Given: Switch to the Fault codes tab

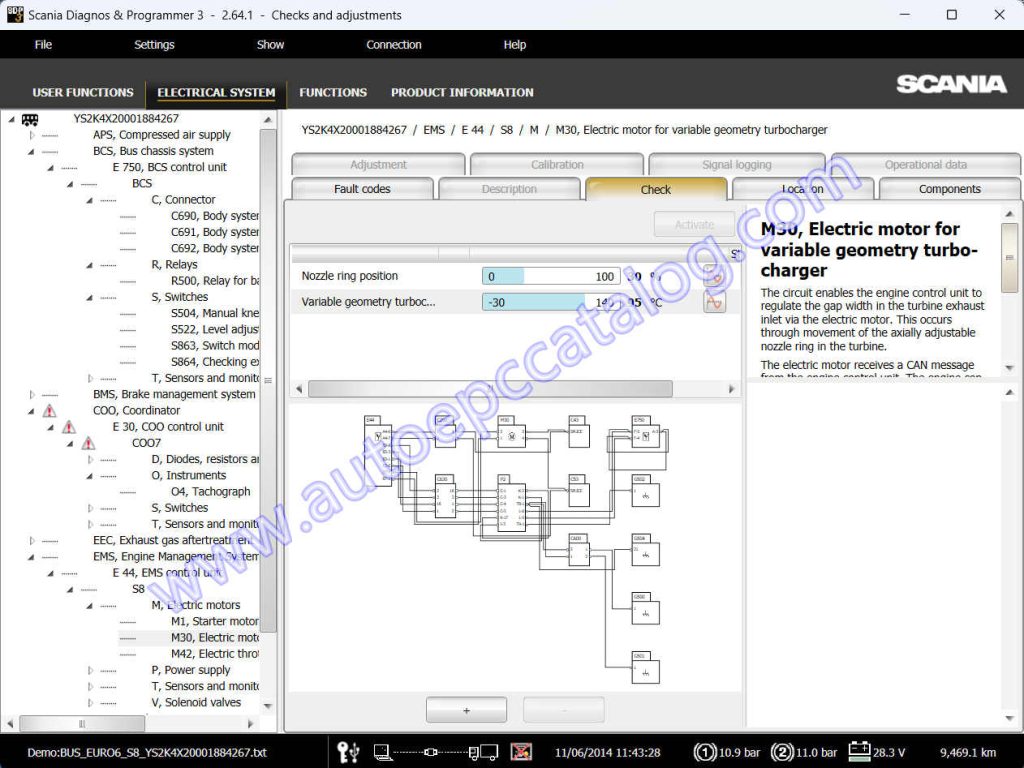Looking at the screenshot, I should (x=362, y=189).
